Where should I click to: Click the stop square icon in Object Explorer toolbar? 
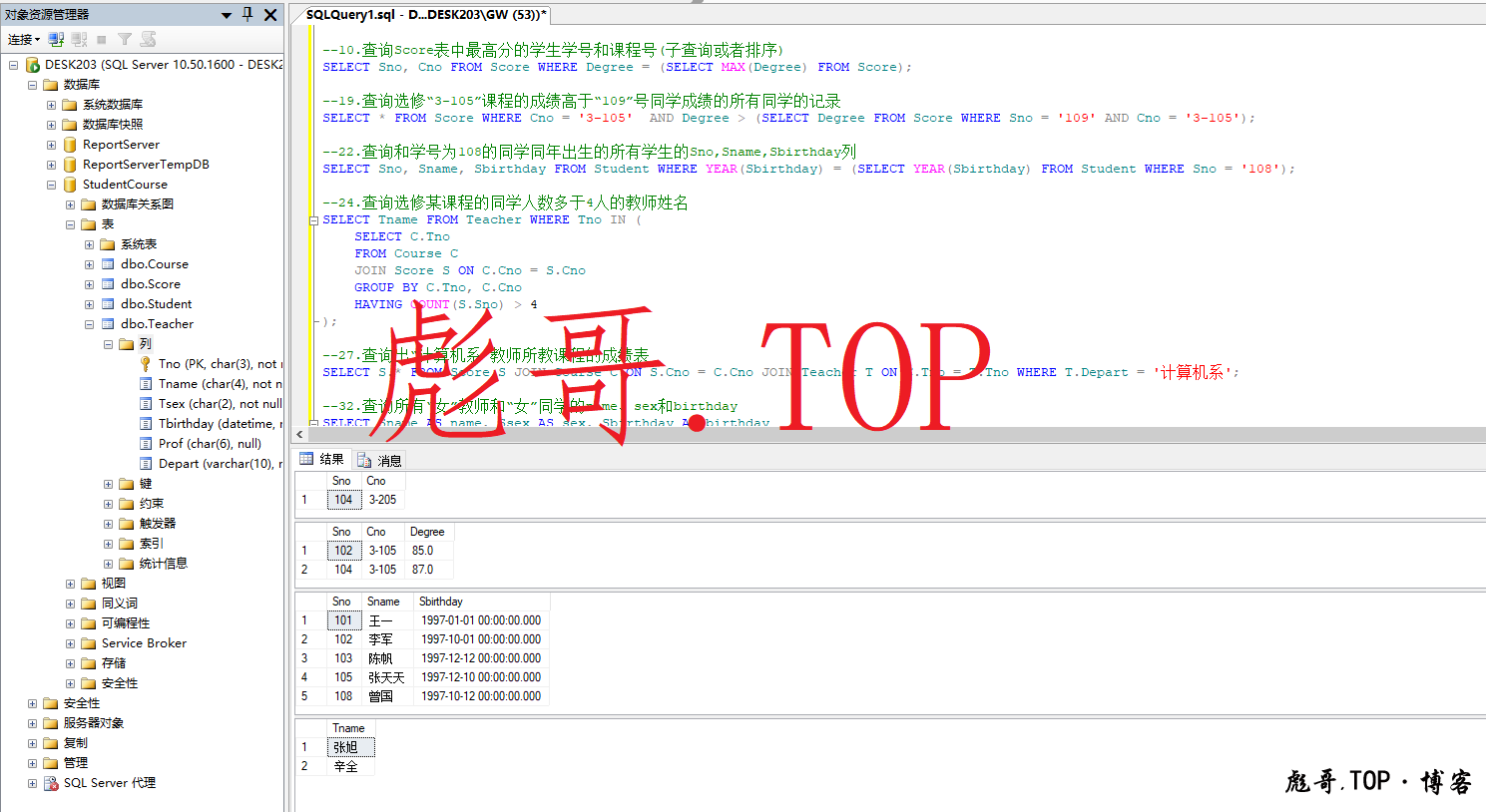click(102, 39)
